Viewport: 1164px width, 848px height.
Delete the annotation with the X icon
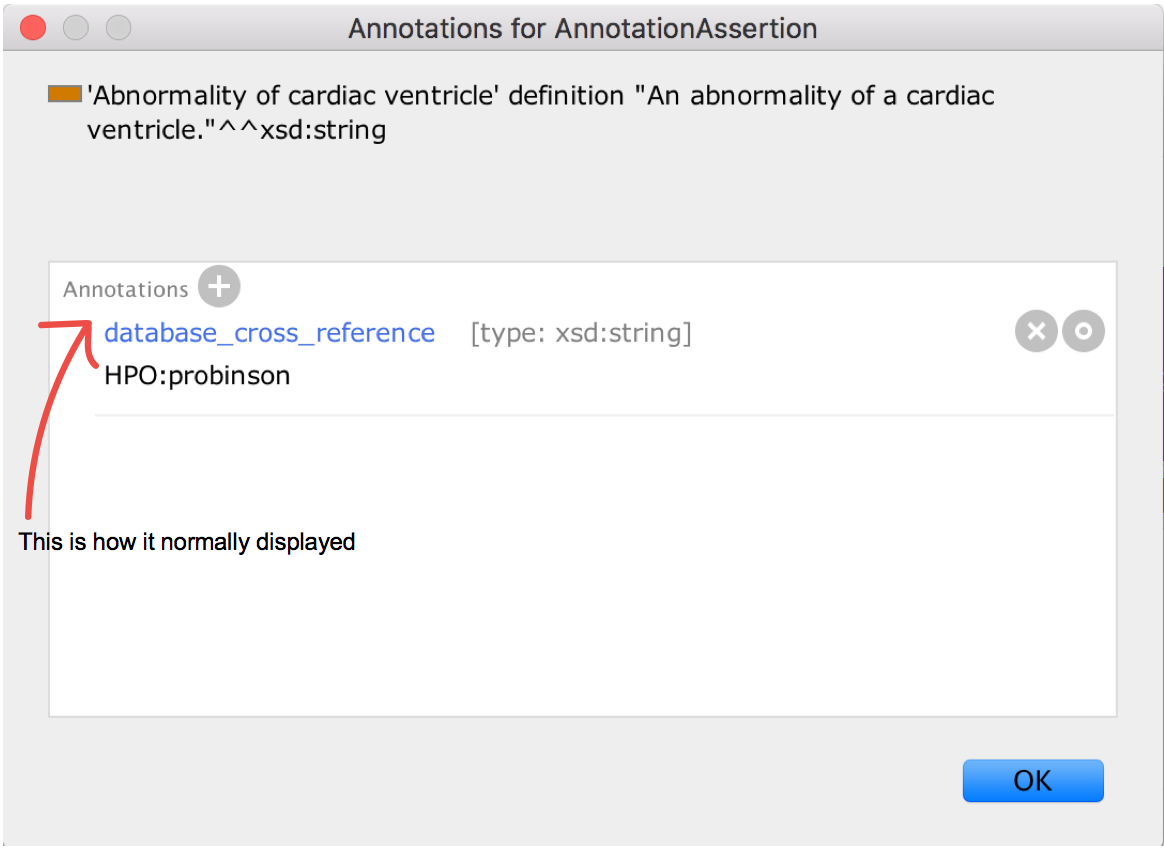click(1036, 331)
